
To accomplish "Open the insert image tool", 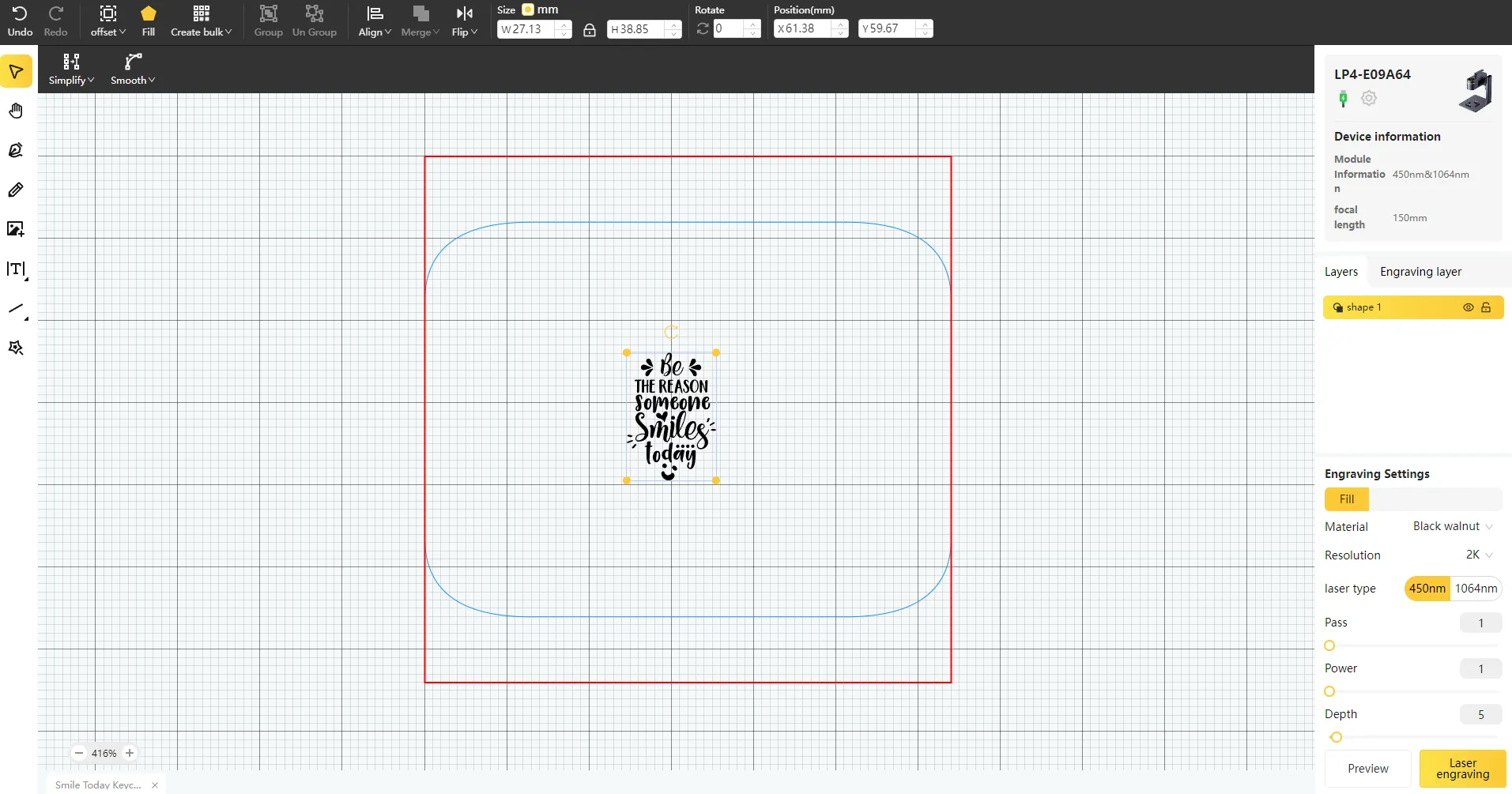I will coord(16,229).
